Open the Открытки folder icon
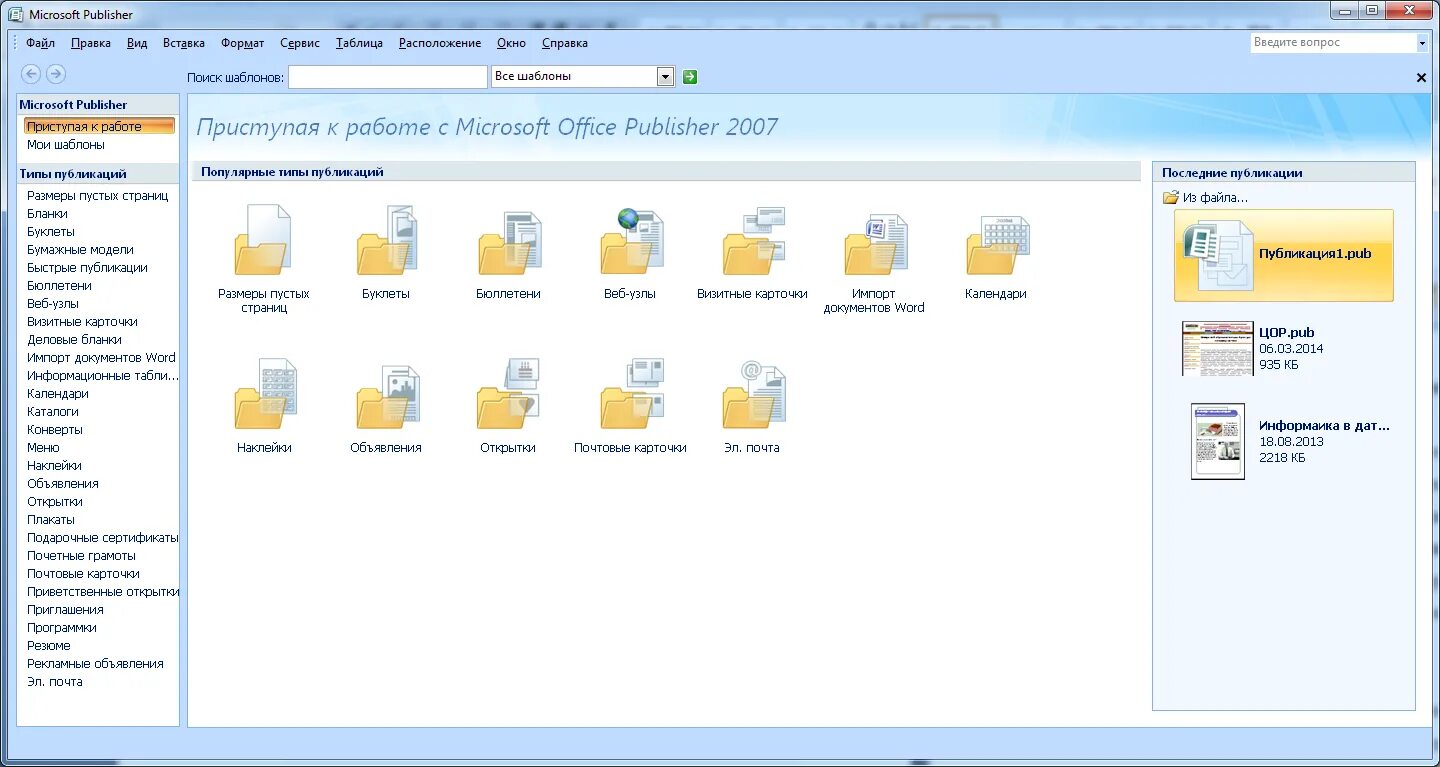The width and height of the screenshot is (1440, 767). pyautogui.click(x=509, y=394)
